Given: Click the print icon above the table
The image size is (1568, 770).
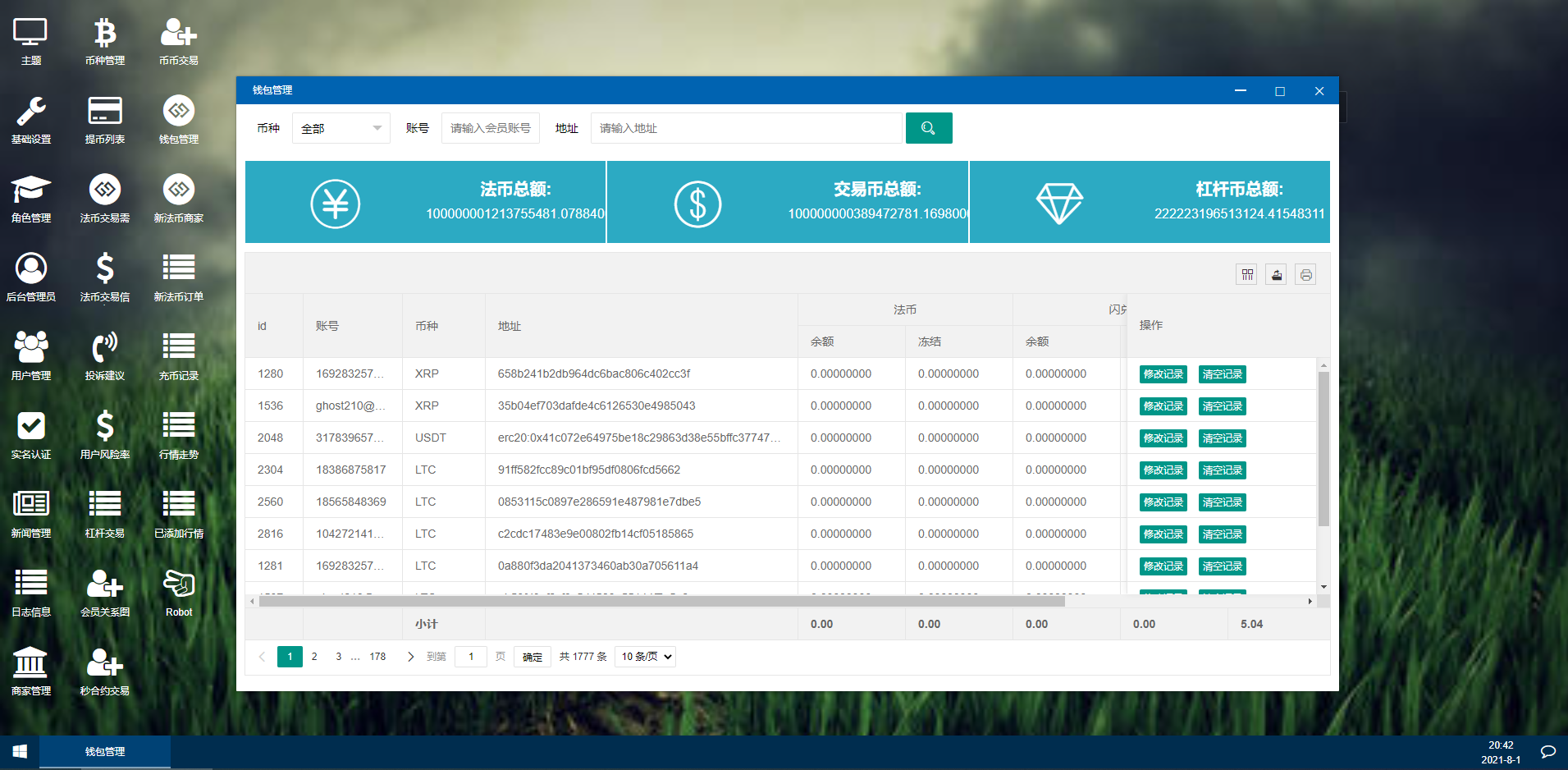Looking at the screenshot, I should click(x=1305, y=274).
